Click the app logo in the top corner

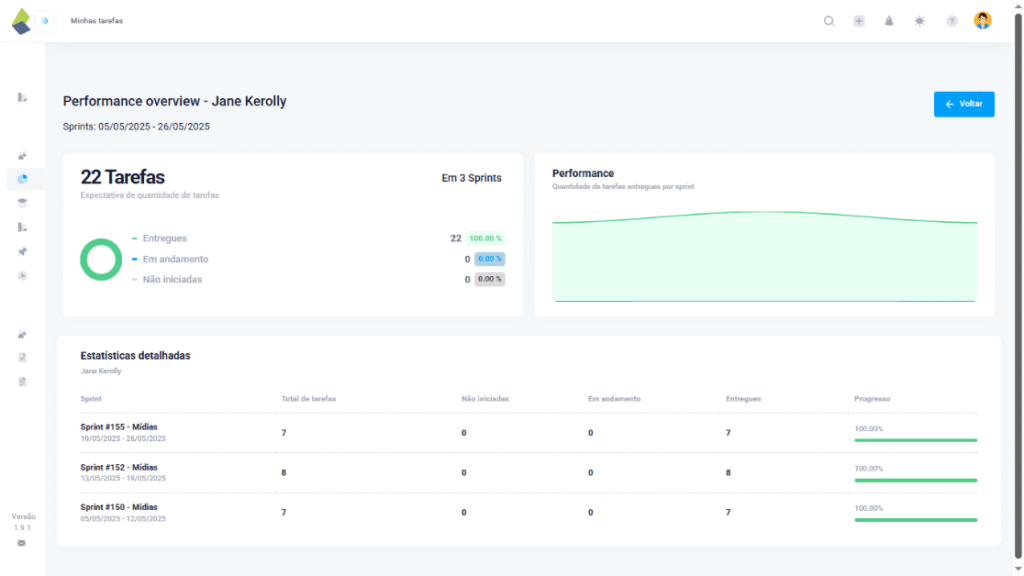21,21
